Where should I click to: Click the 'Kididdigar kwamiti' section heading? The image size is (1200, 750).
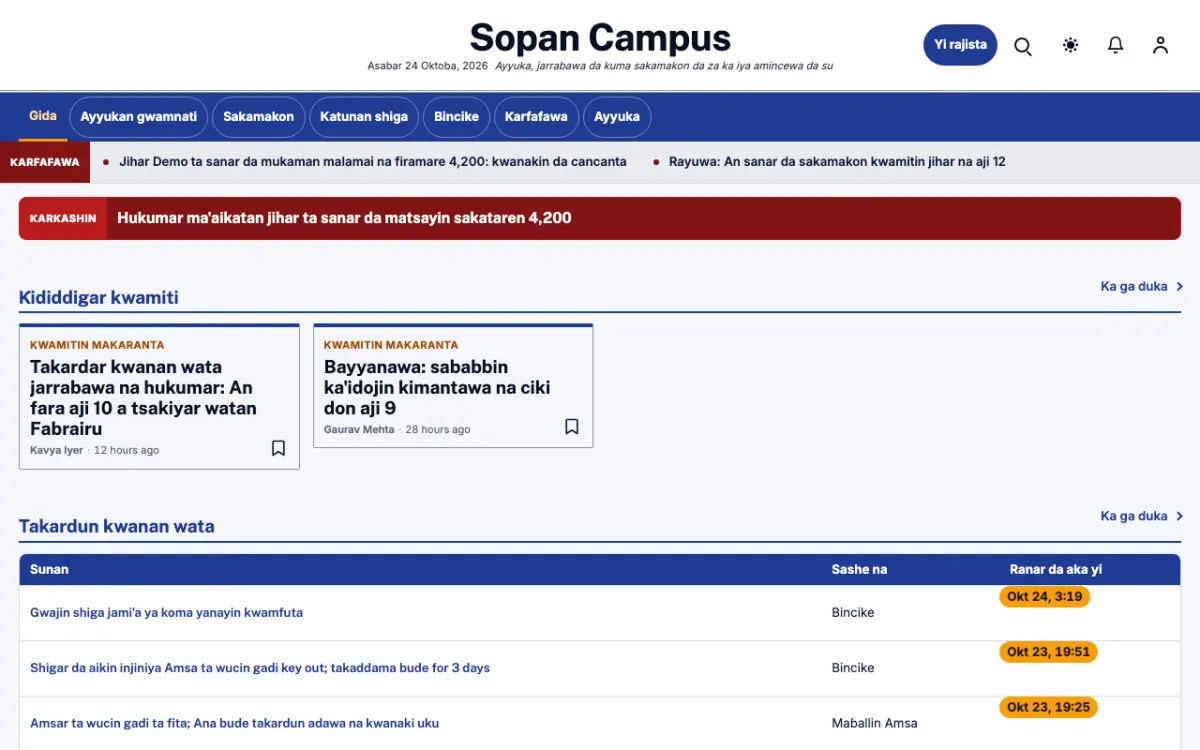[99, 297]
